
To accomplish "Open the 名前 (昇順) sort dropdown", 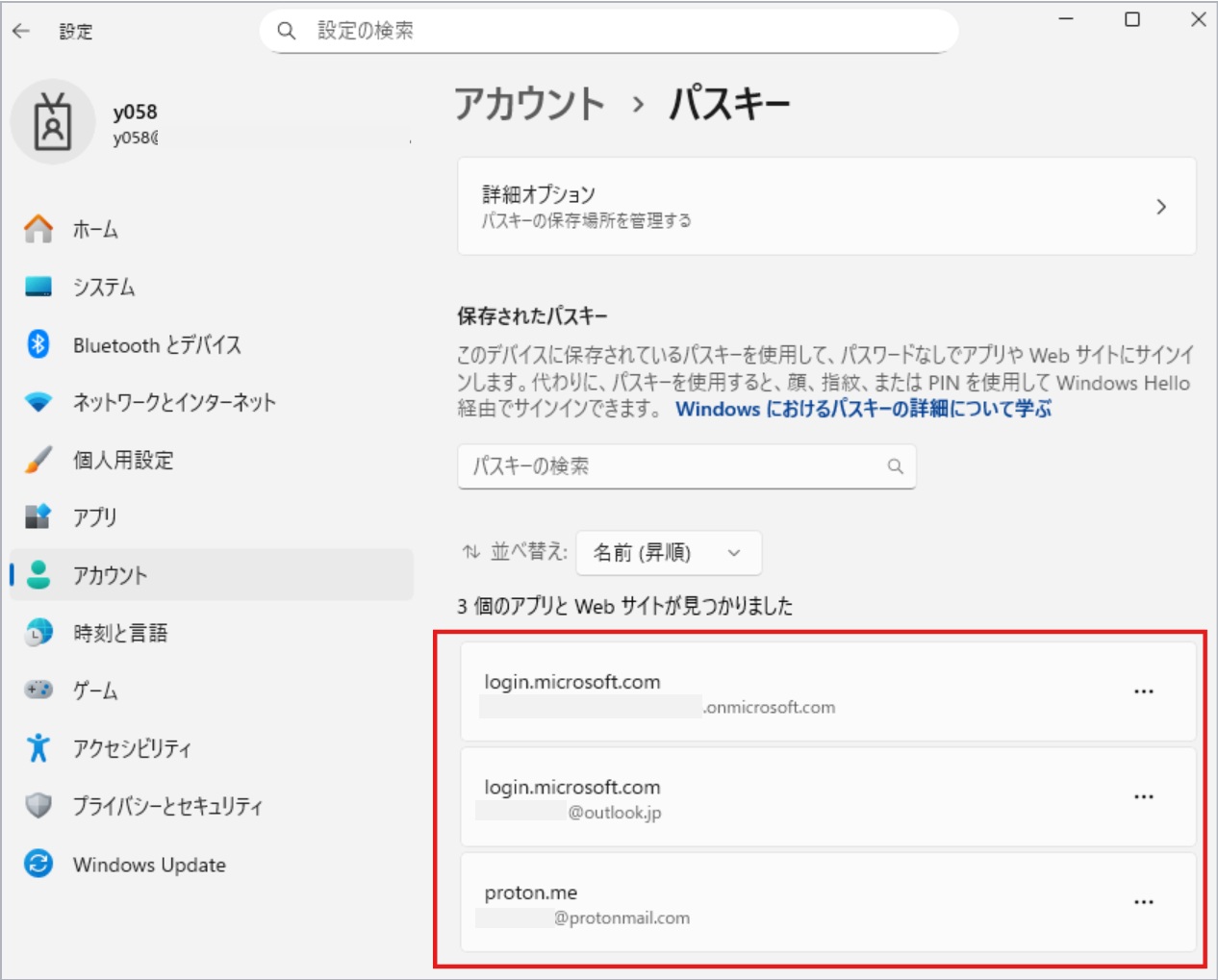I will point(667,553).
